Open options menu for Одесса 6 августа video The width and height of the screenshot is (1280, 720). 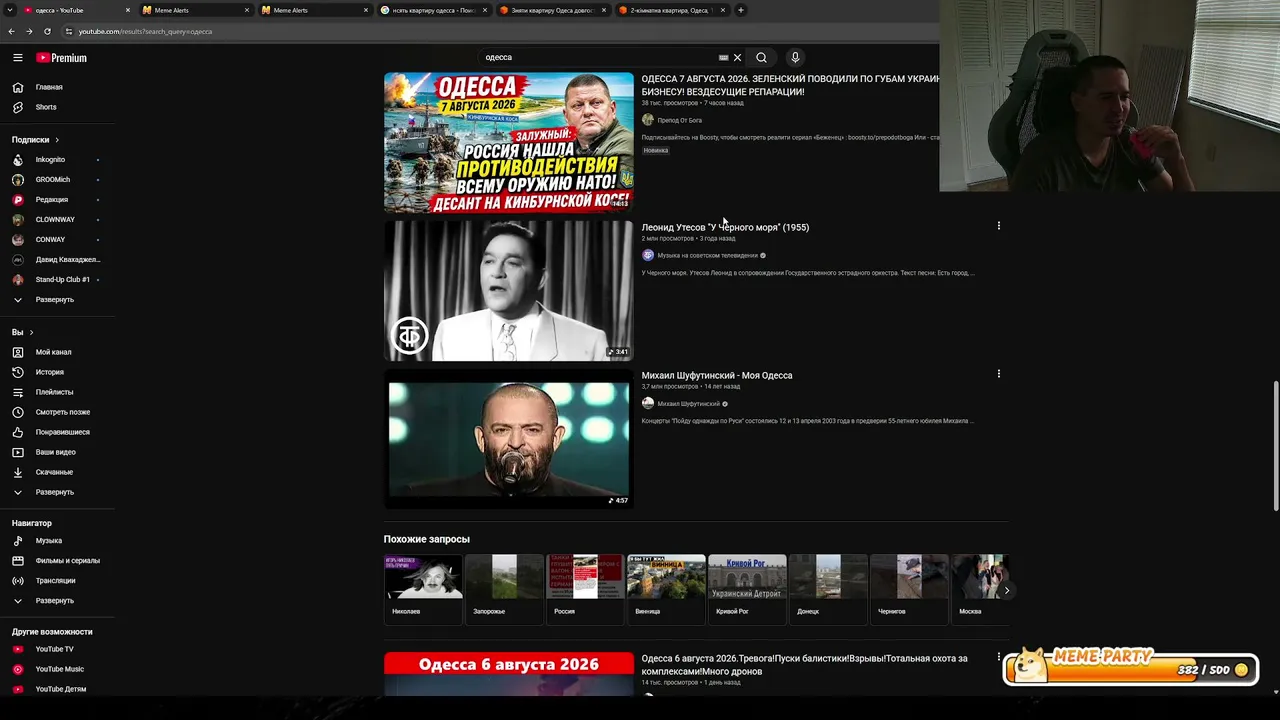998,657
